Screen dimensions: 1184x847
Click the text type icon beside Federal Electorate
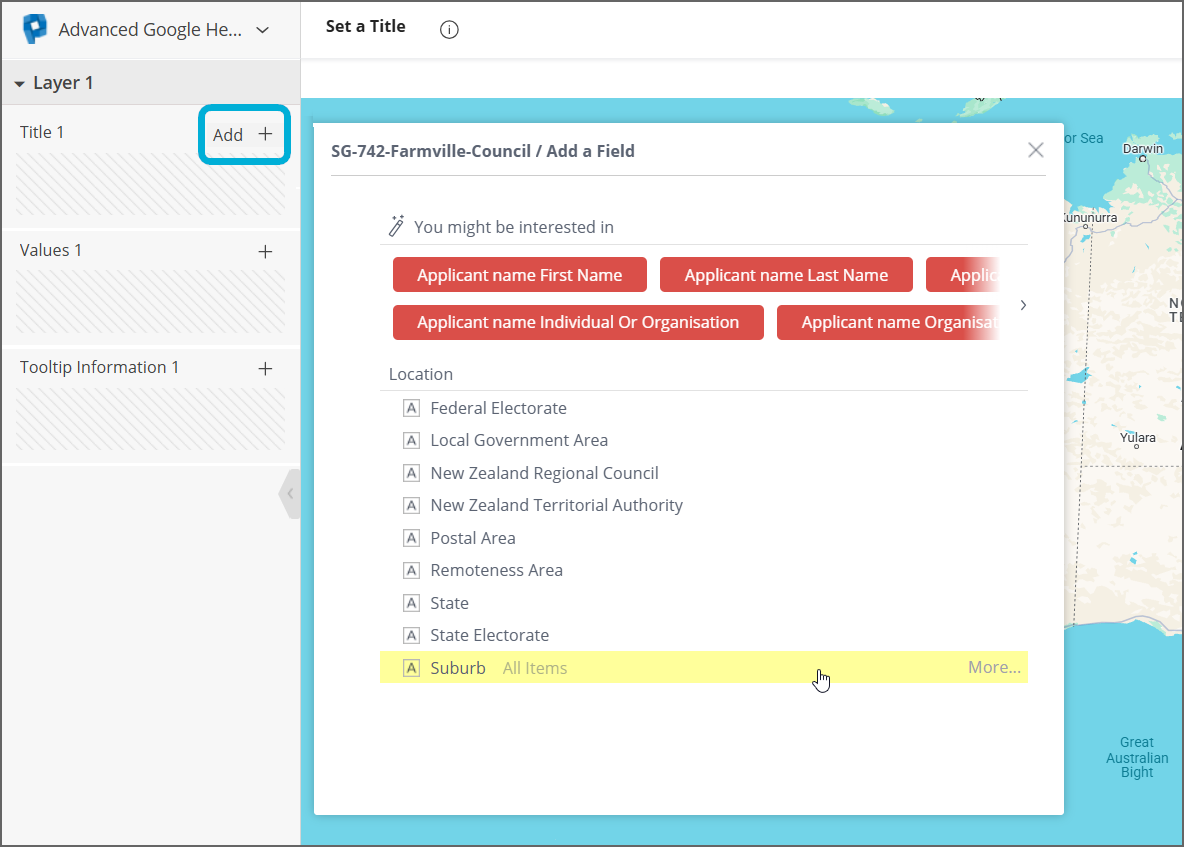[411, 408]
